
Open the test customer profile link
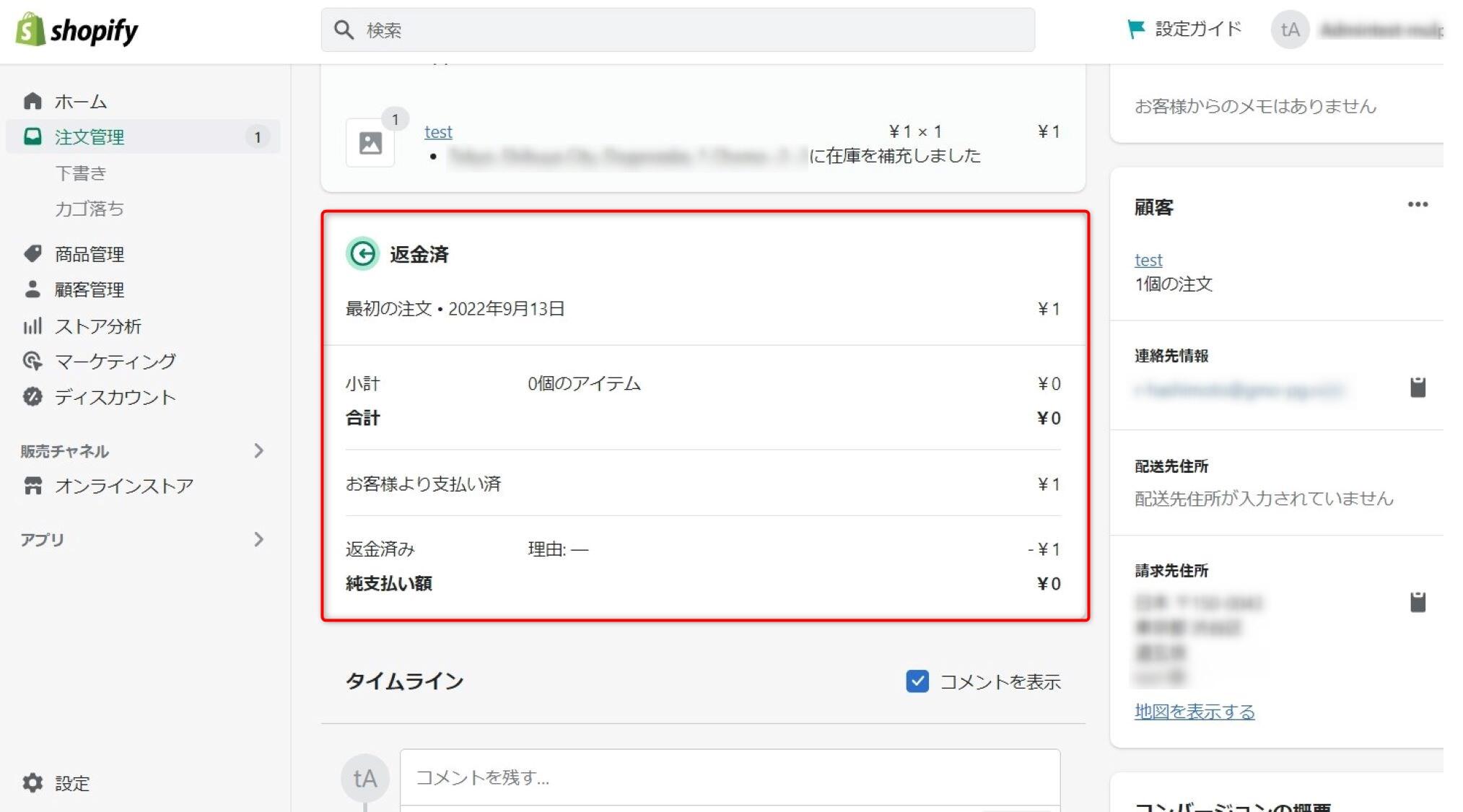click(1148, 260)
